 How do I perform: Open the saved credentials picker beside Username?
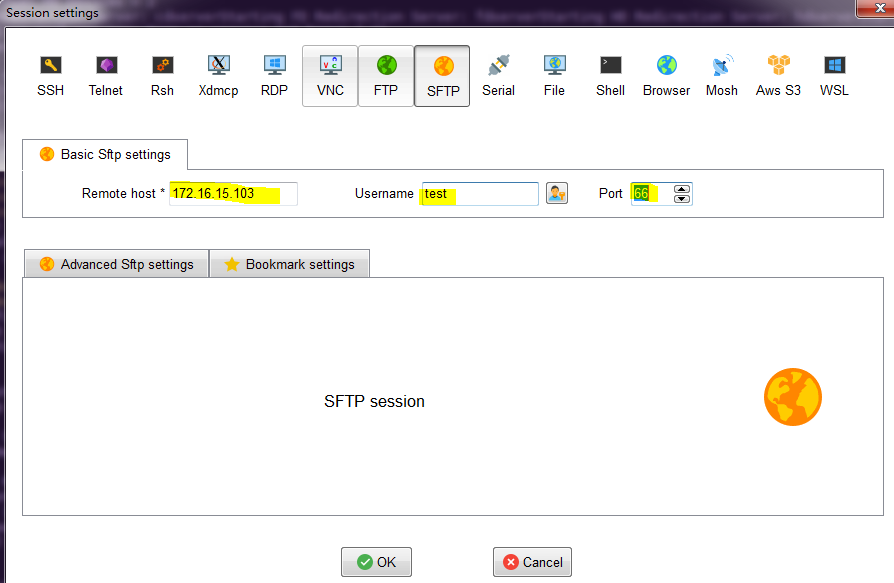[557, 193]
